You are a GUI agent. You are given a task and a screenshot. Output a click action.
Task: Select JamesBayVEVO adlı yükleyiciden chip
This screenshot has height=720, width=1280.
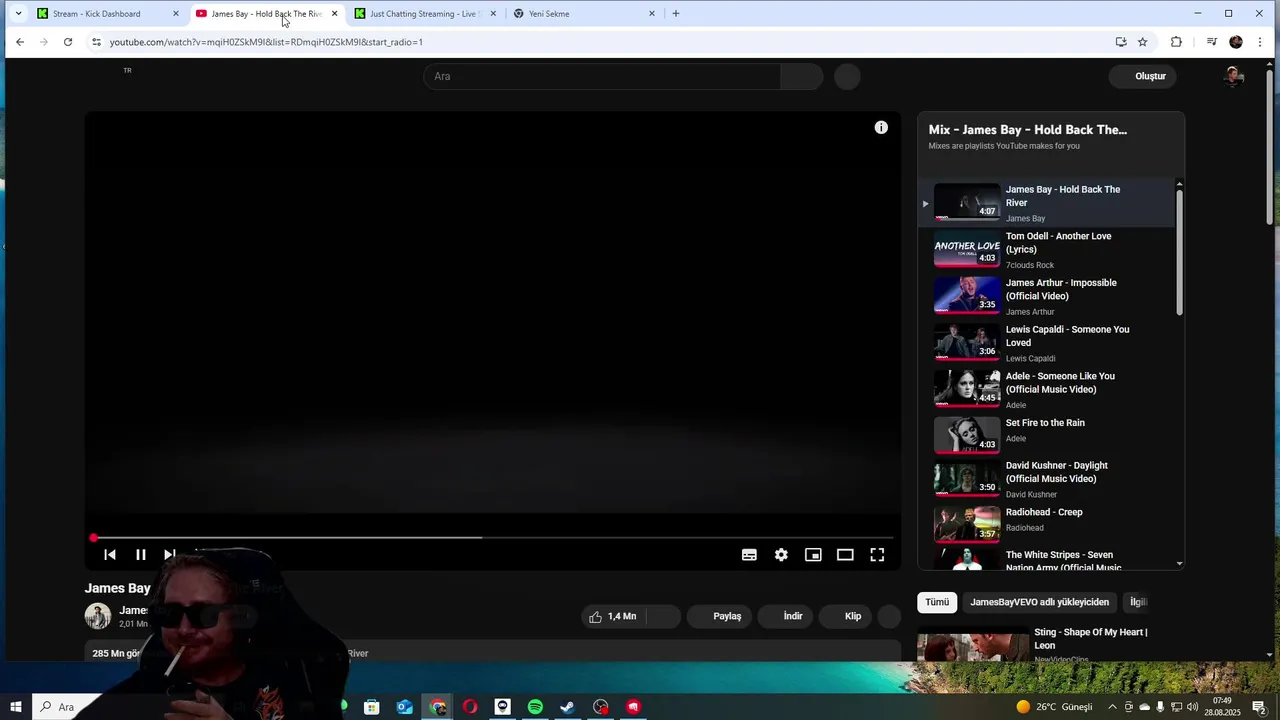(1039, 602)
